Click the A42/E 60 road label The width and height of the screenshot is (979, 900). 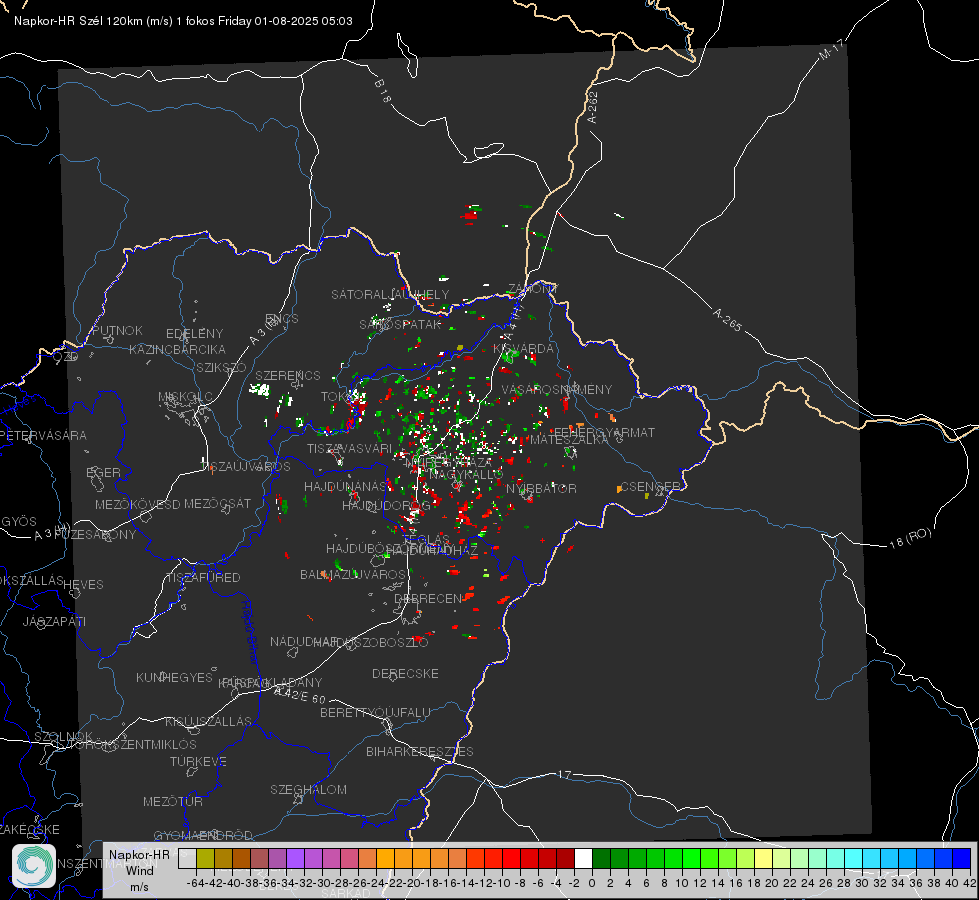pyautogui.click(x=300, y=695)
